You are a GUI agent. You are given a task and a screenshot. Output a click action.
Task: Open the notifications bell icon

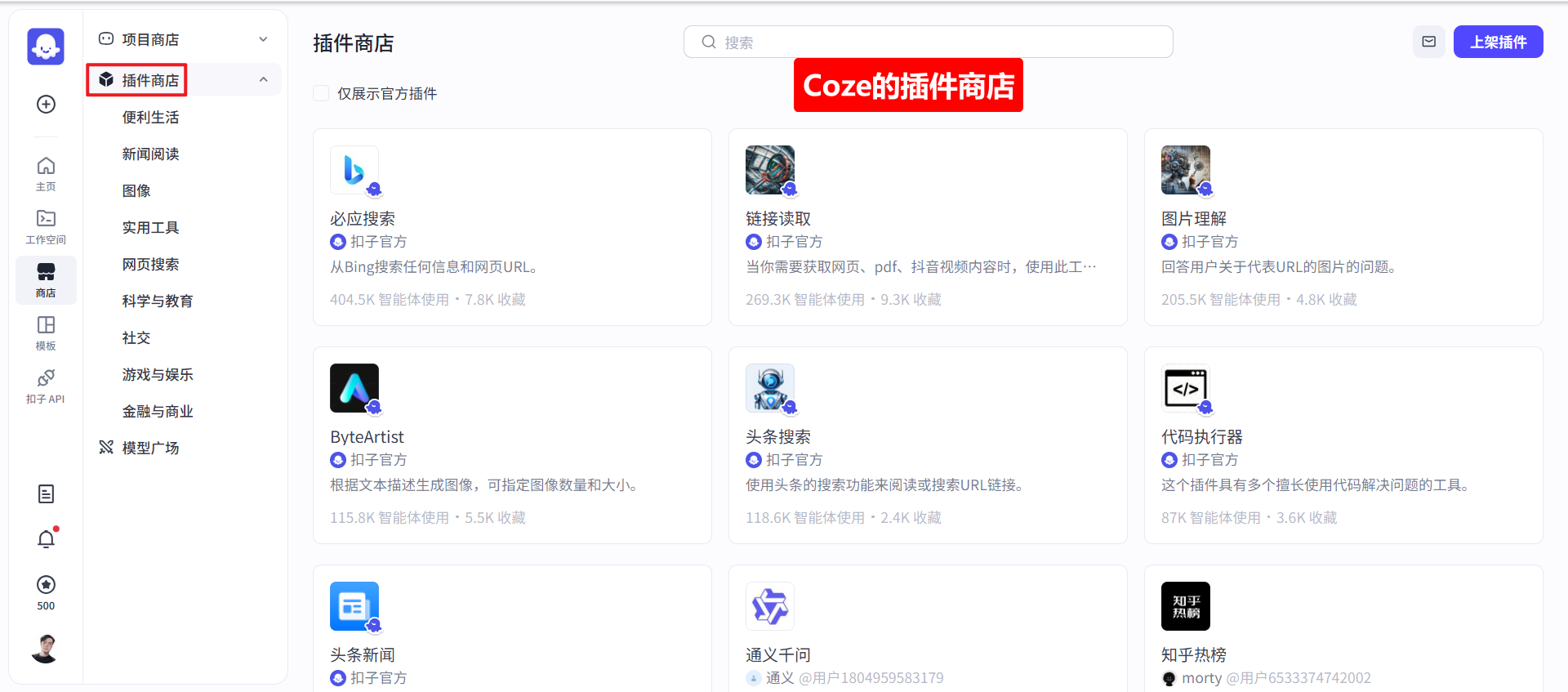coord(47,539)
